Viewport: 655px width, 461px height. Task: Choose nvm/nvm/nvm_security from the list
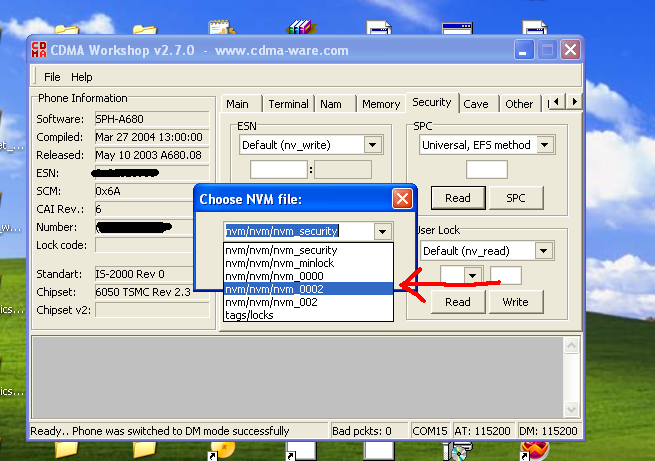tap(308, 250)
